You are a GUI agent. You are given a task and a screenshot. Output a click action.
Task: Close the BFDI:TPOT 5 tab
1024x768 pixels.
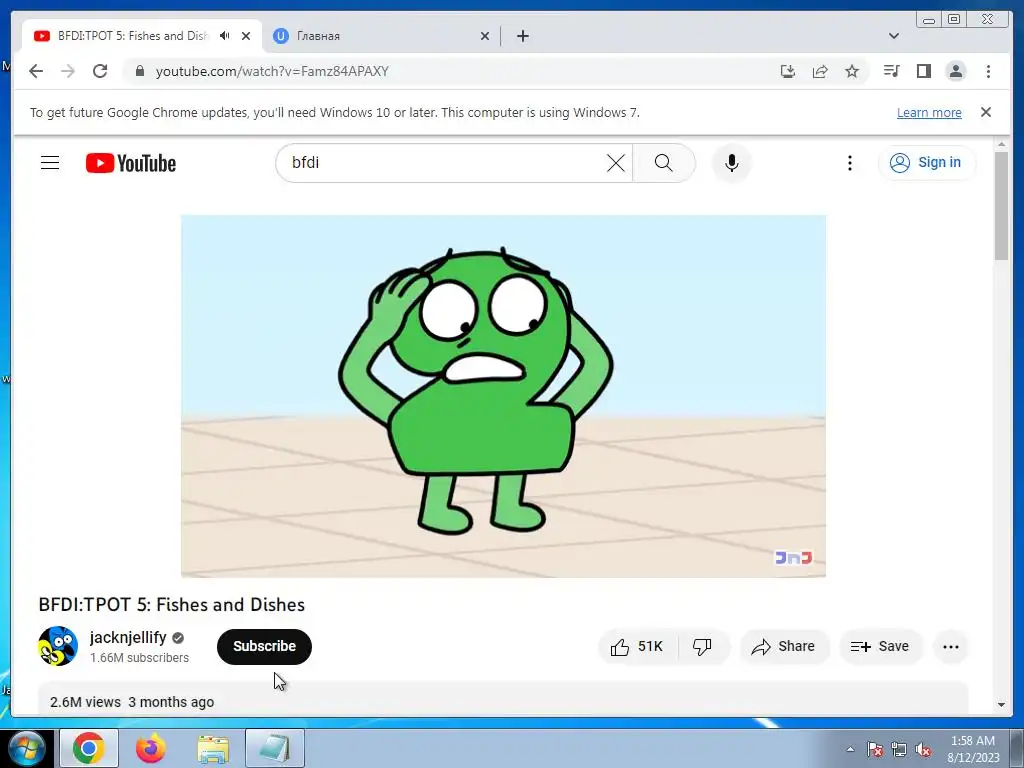click(246, 36)
